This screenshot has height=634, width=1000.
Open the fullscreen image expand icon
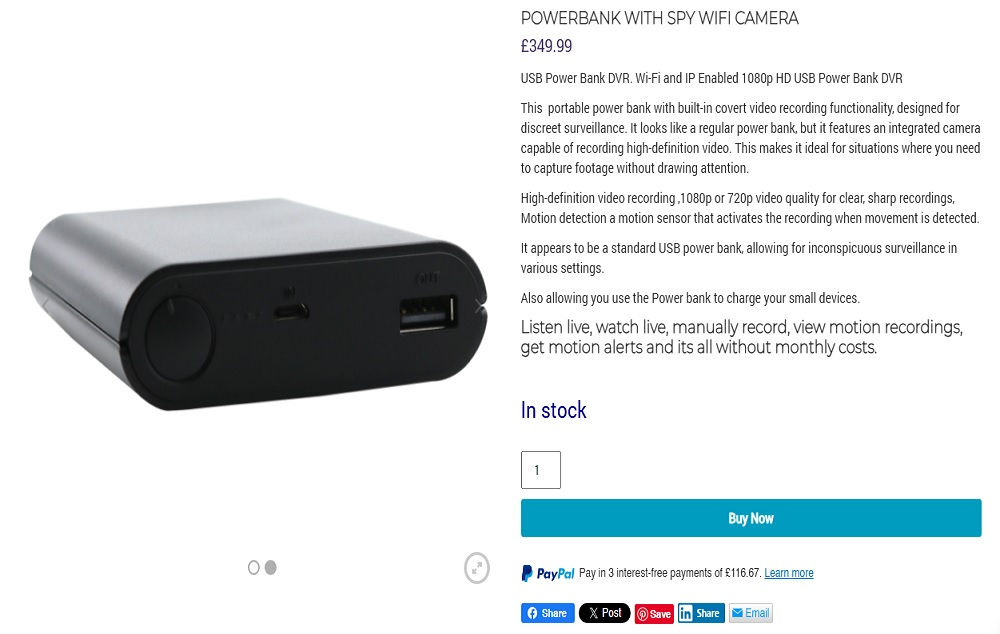coord(476,568)
